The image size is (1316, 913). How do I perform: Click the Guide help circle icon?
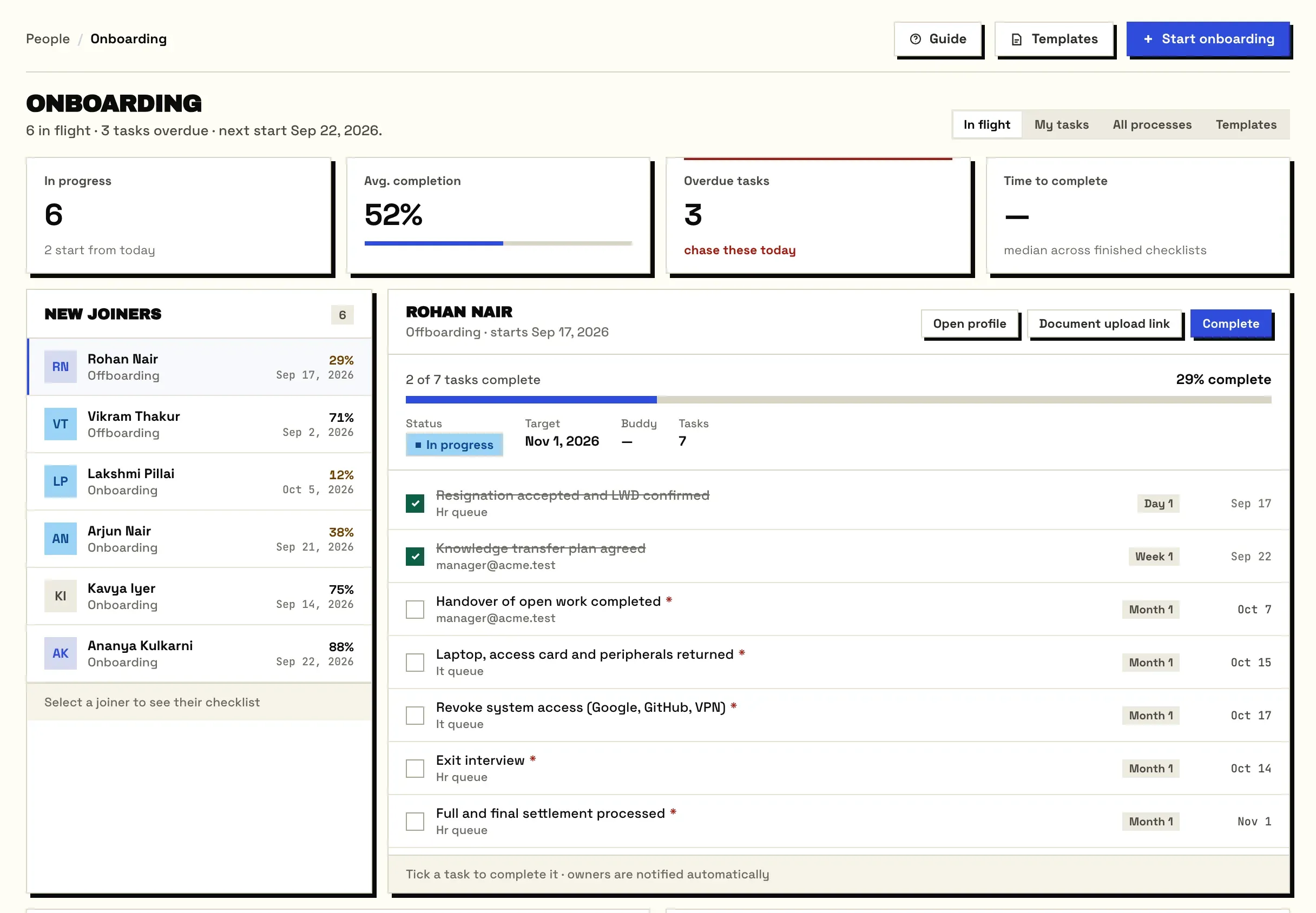(x=916, y=39)
